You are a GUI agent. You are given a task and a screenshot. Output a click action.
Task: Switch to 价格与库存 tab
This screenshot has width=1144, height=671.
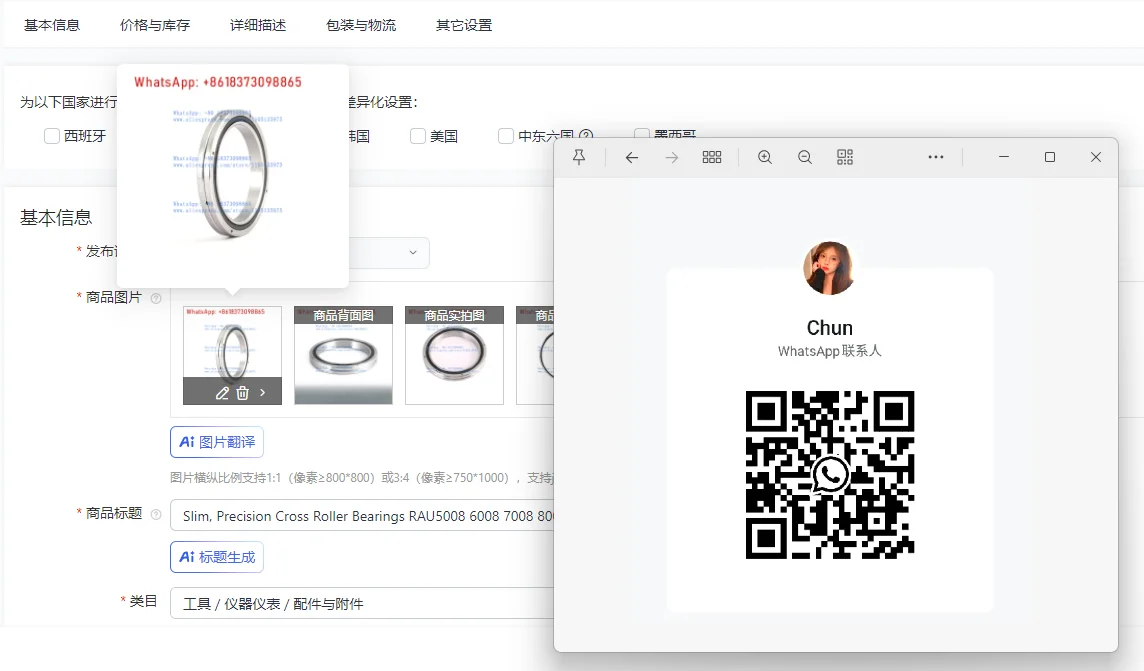tap(155, 25)
